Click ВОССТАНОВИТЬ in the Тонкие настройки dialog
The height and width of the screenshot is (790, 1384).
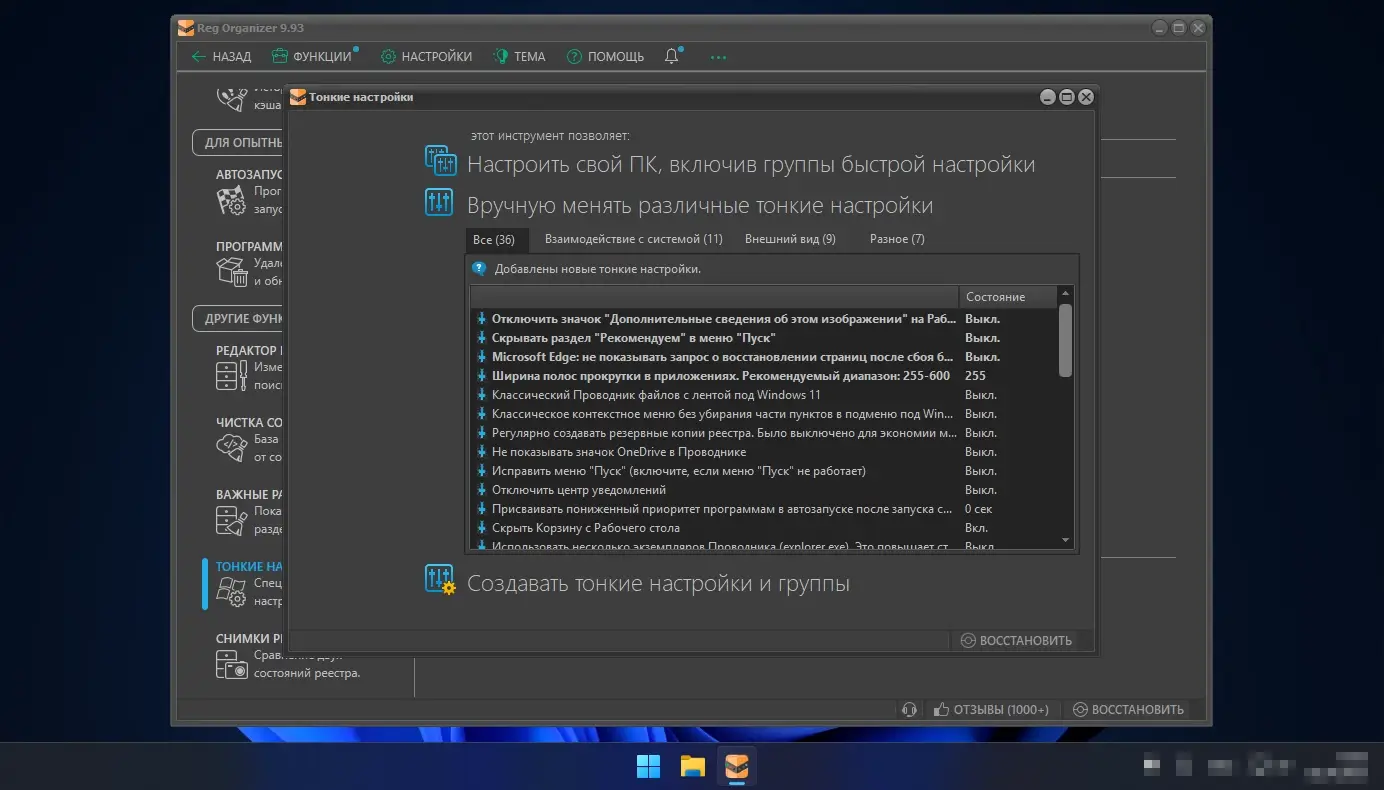(1016, 640)
